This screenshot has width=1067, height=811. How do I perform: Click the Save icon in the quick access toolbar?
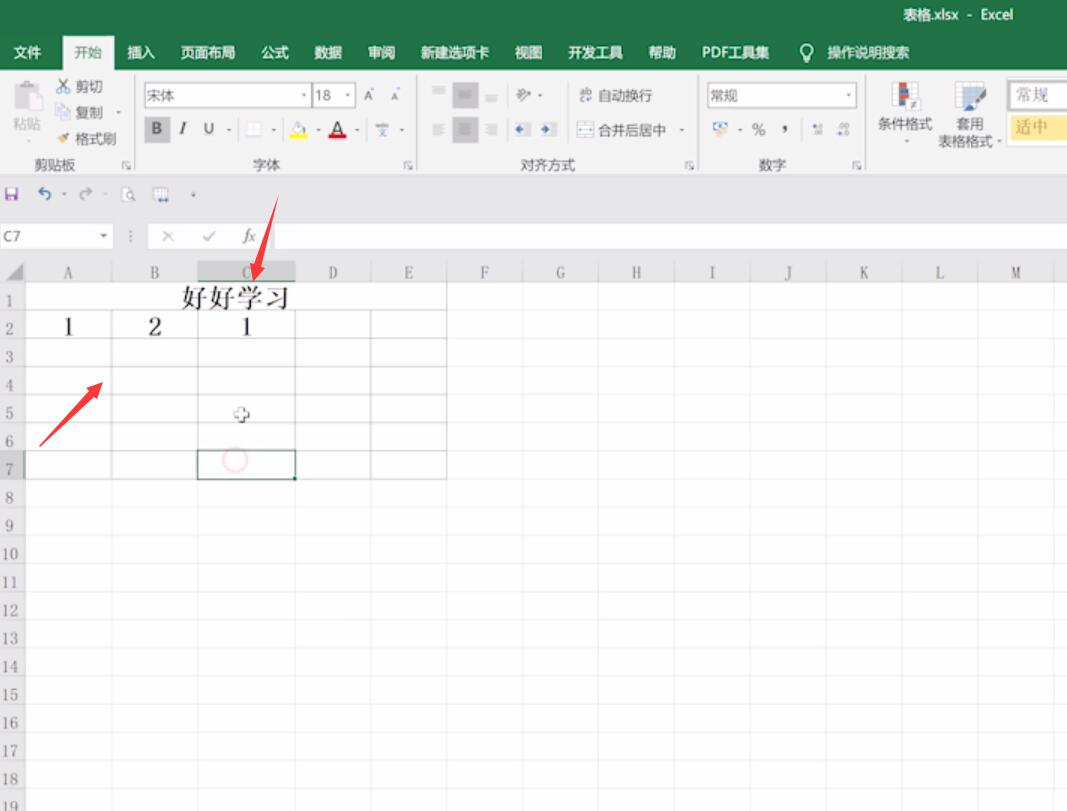12,195
